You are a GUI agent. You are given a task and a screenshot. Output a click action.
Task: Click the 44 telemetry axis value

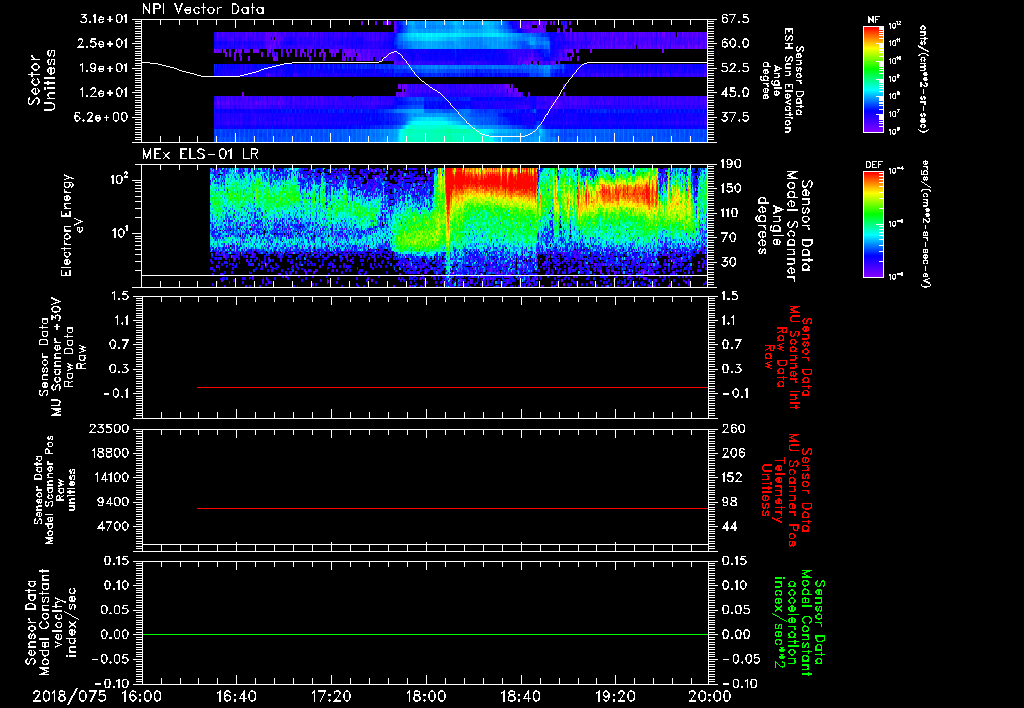pos(729,526)
